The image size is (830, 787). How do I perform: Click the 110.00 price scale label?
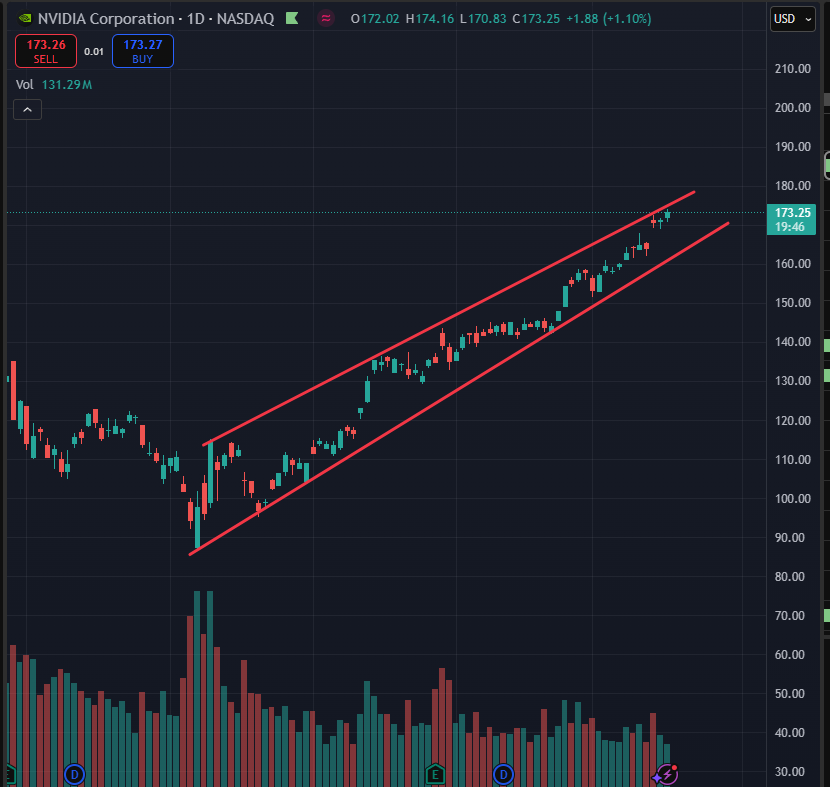point(792,459)
